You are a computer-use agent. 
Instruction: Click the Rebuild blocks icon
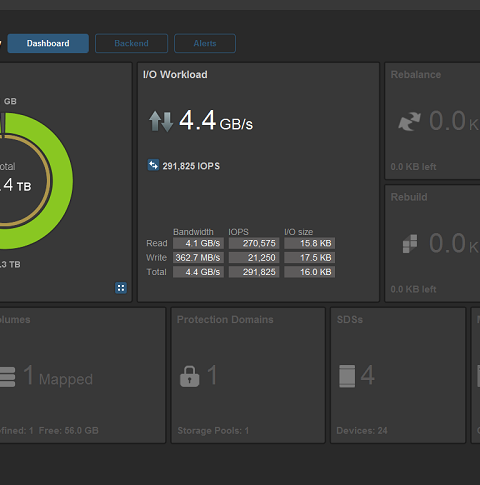pos(410,244)
